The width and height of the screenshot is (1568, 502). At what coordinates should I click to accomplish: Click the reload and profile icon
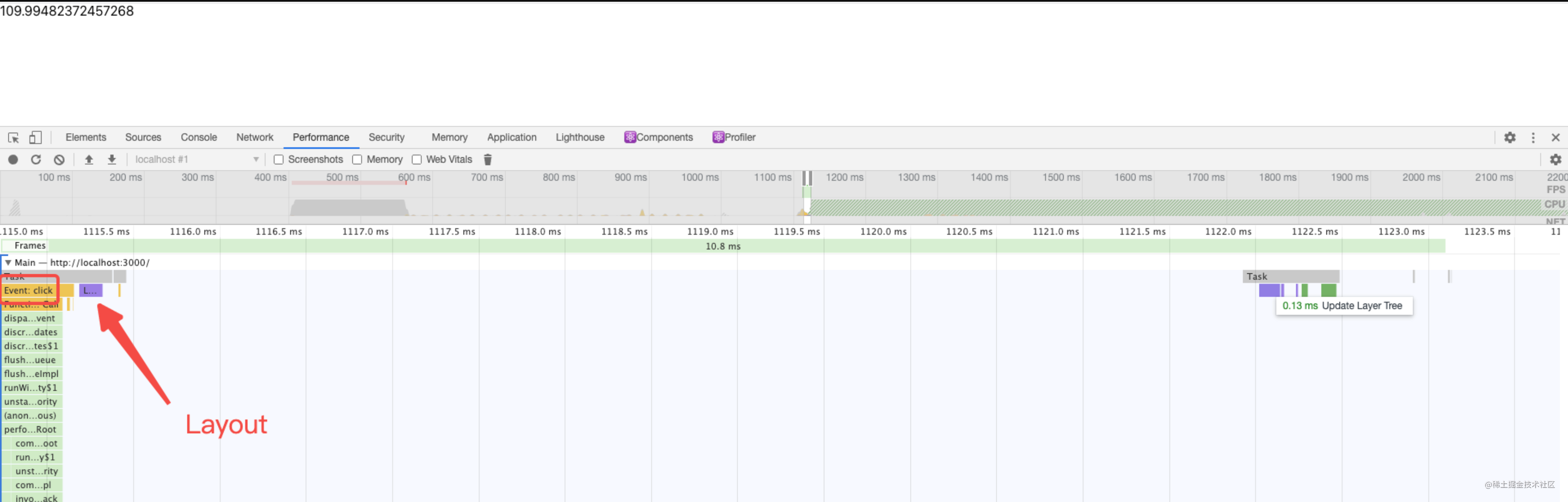pyautogui.click(x=36, y=159)
